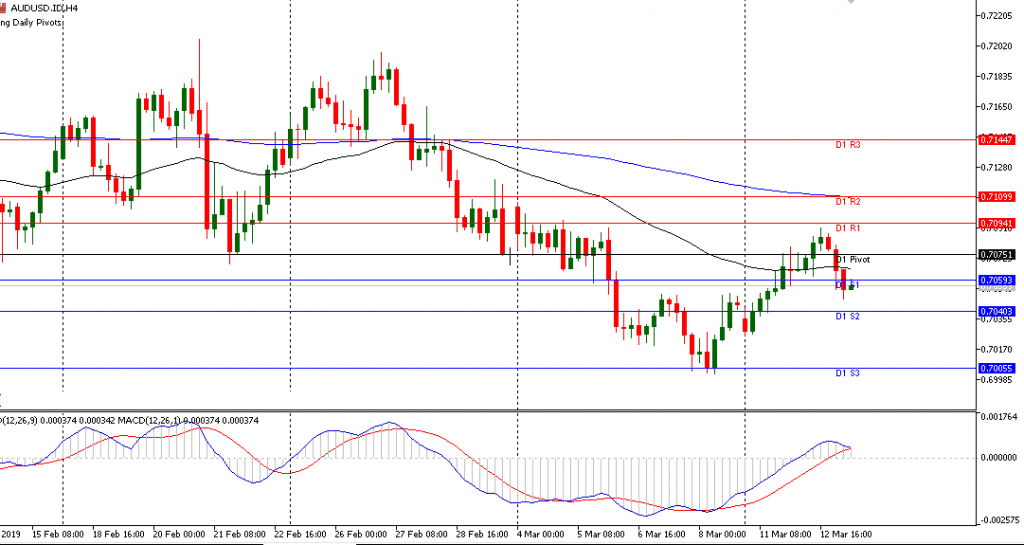The image size is (1024, 545).
Task: Click the red 0.71099 price tag
Action: point(998,197)
